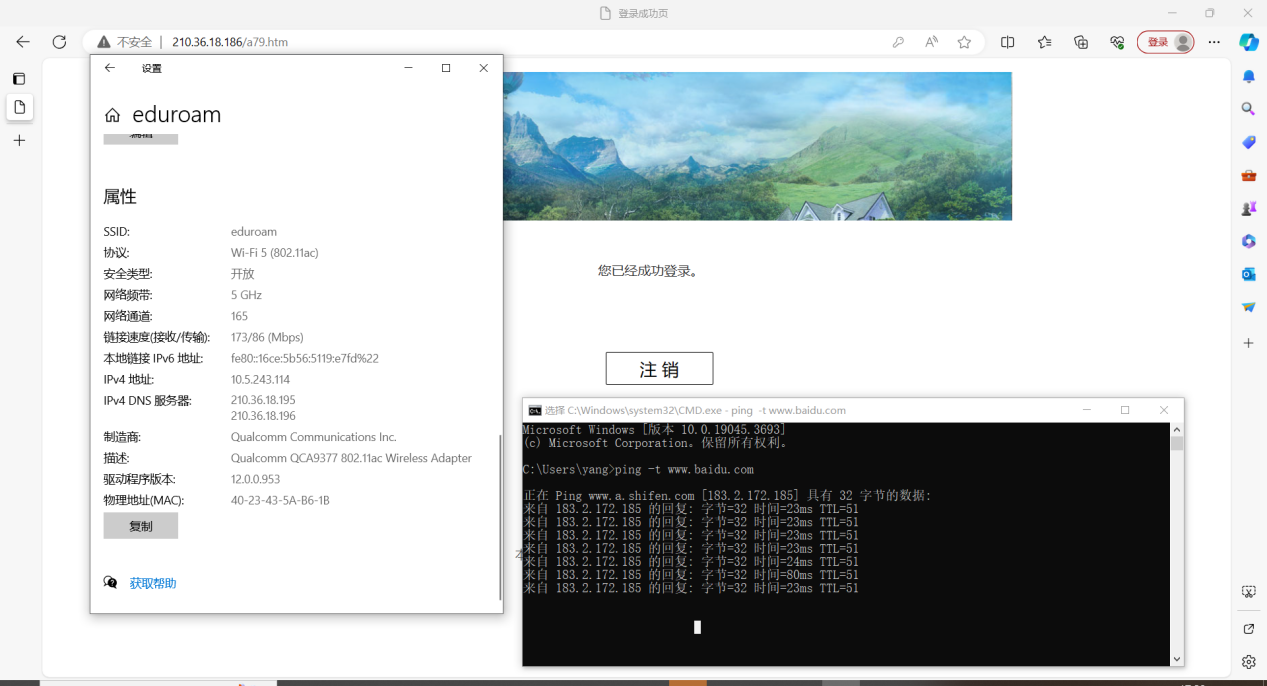This screenshot has height=686, width=1267.
Task: Click the Settings window vertical scrollbar
Action: point(500,520)
